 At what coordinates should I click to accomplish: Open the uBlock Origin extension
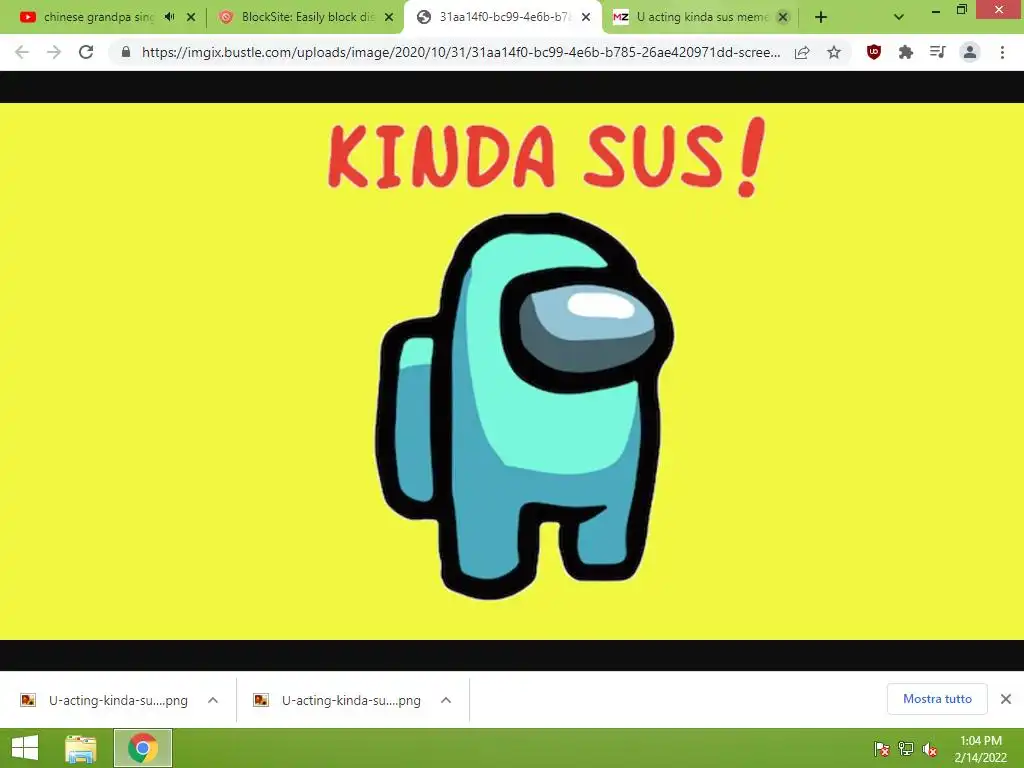click(x=874, y=52)
